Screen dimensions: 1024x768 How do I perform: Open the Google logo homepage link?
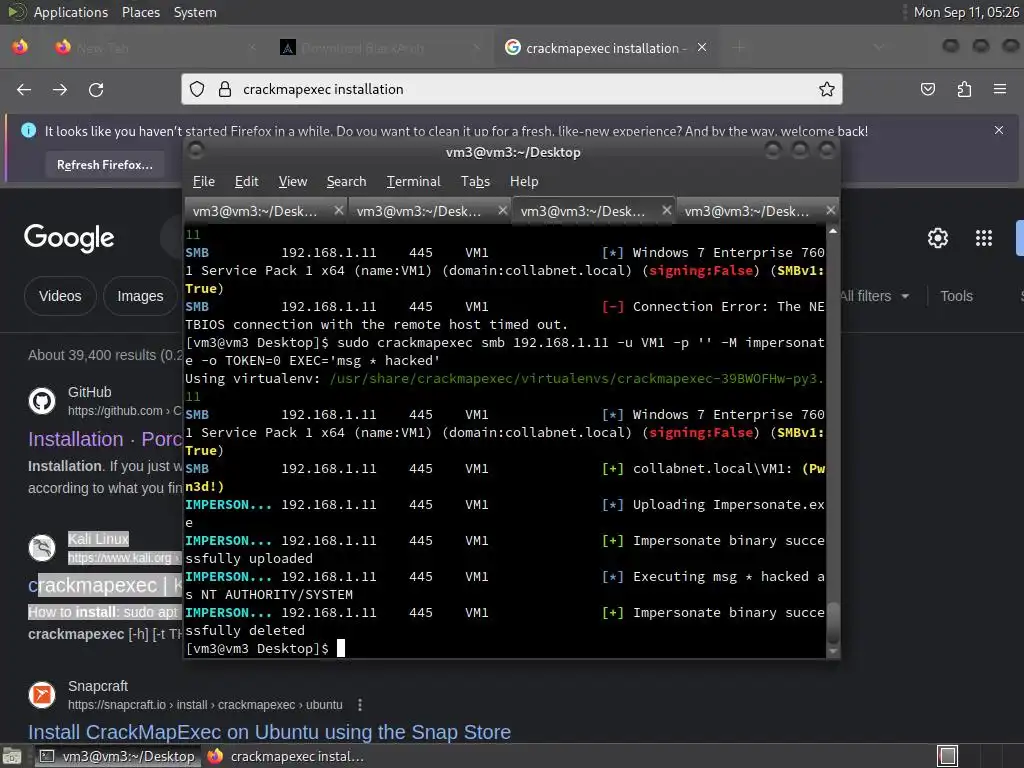[69, 238]
